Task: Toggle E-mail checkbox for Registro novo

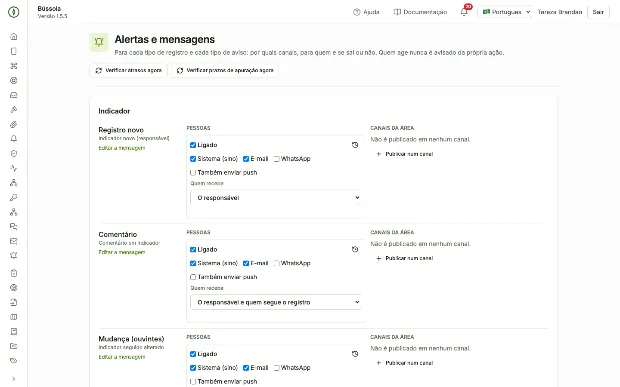Action: pos(246,159)
